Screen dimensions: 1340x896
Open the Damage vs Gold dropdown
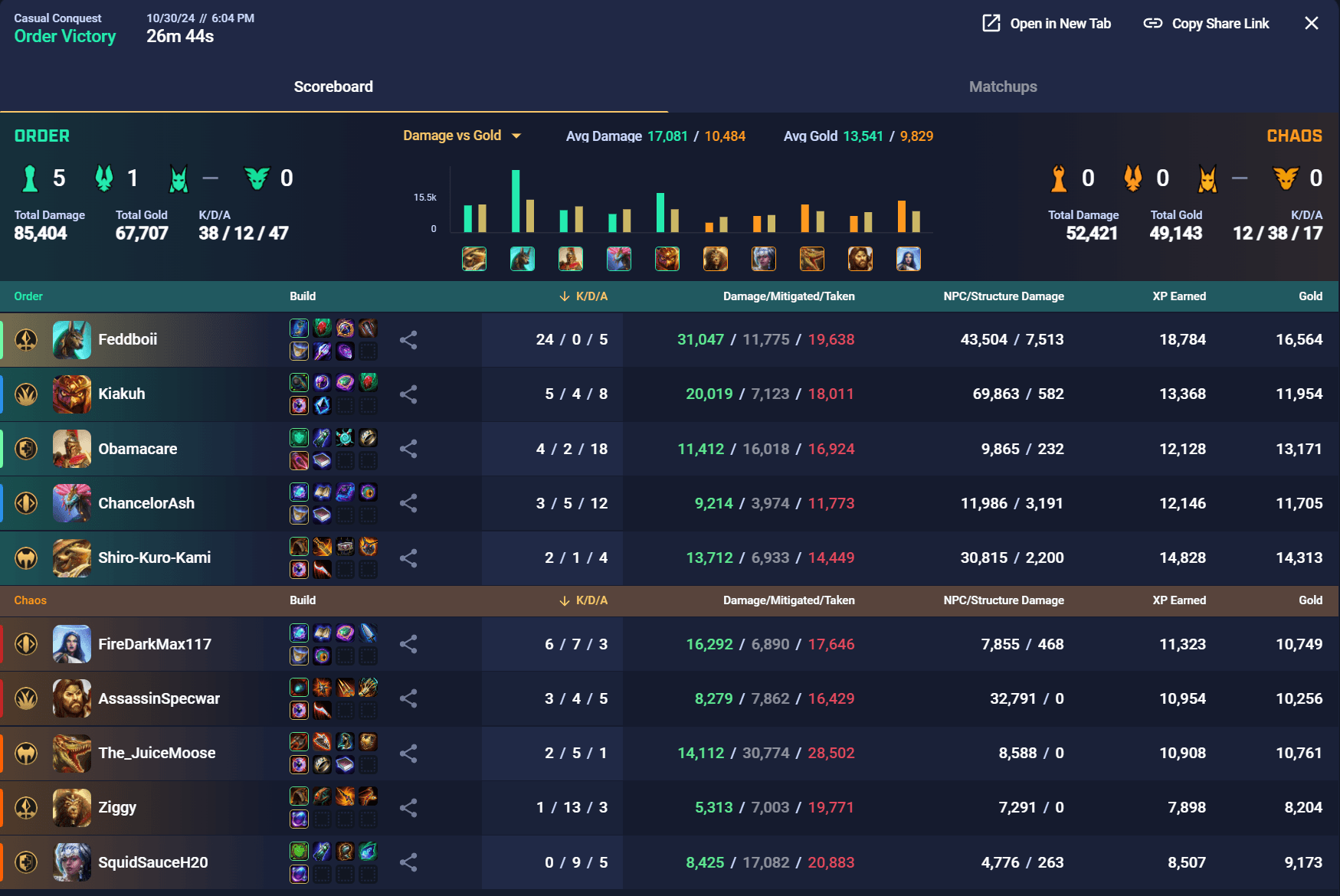tap(462, 136)
